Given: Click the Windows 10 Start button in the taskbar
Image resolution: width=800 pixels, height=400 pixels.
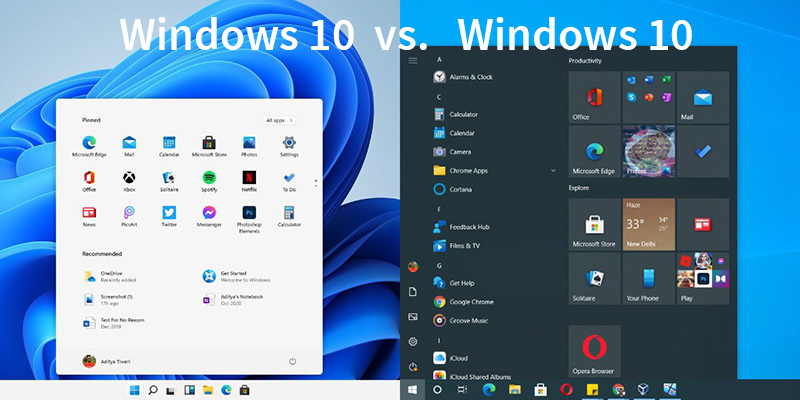Looking at the screenshot, I should coord(412,390).
